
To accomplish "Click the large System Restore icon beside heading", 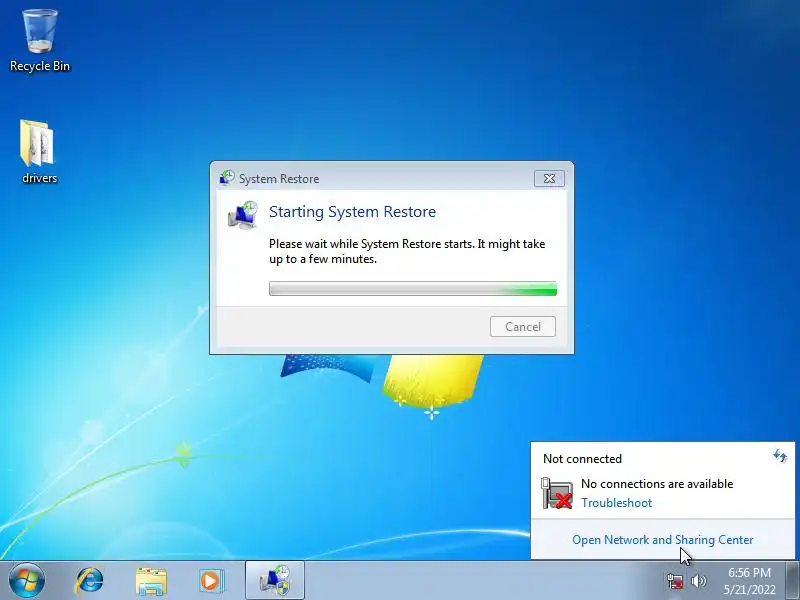I will pyautogui.click(x=243, y=215).
